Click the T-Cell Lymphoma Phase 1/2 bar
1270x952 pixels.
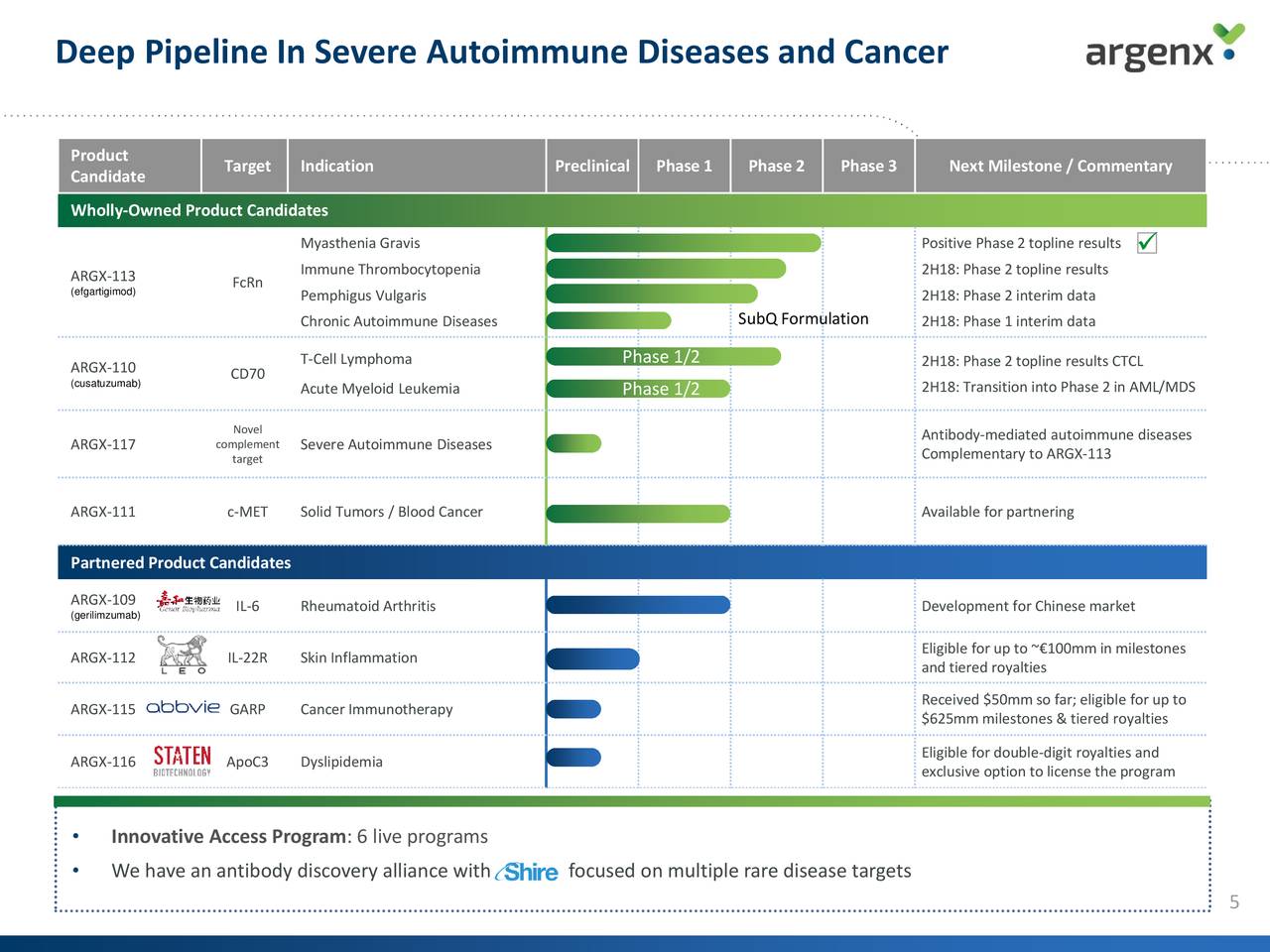click(x=664, y=357)
